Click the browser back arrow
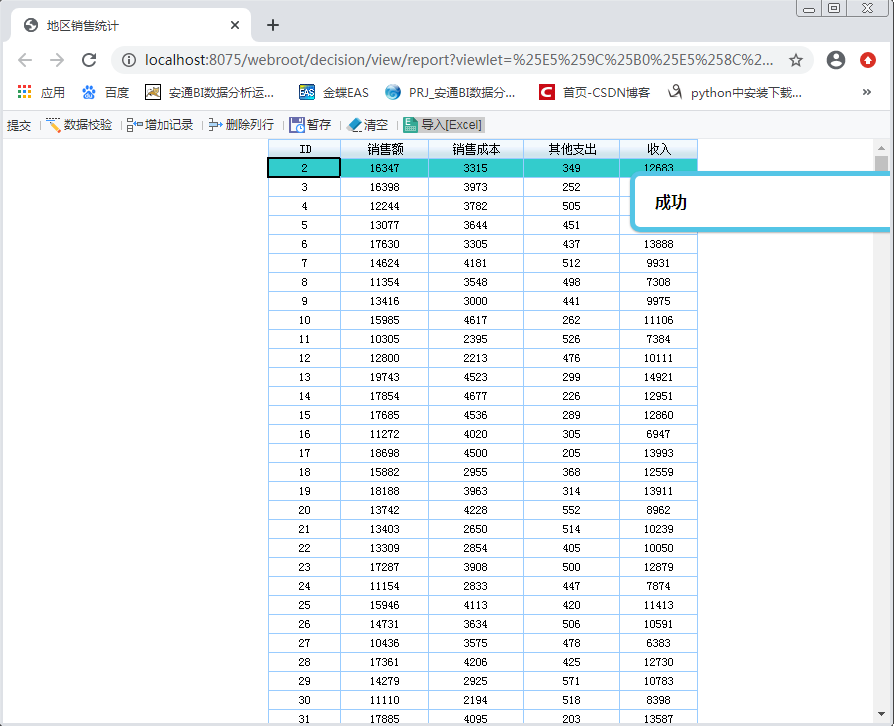This screenshot has height=726, width=894. [25, 60]
